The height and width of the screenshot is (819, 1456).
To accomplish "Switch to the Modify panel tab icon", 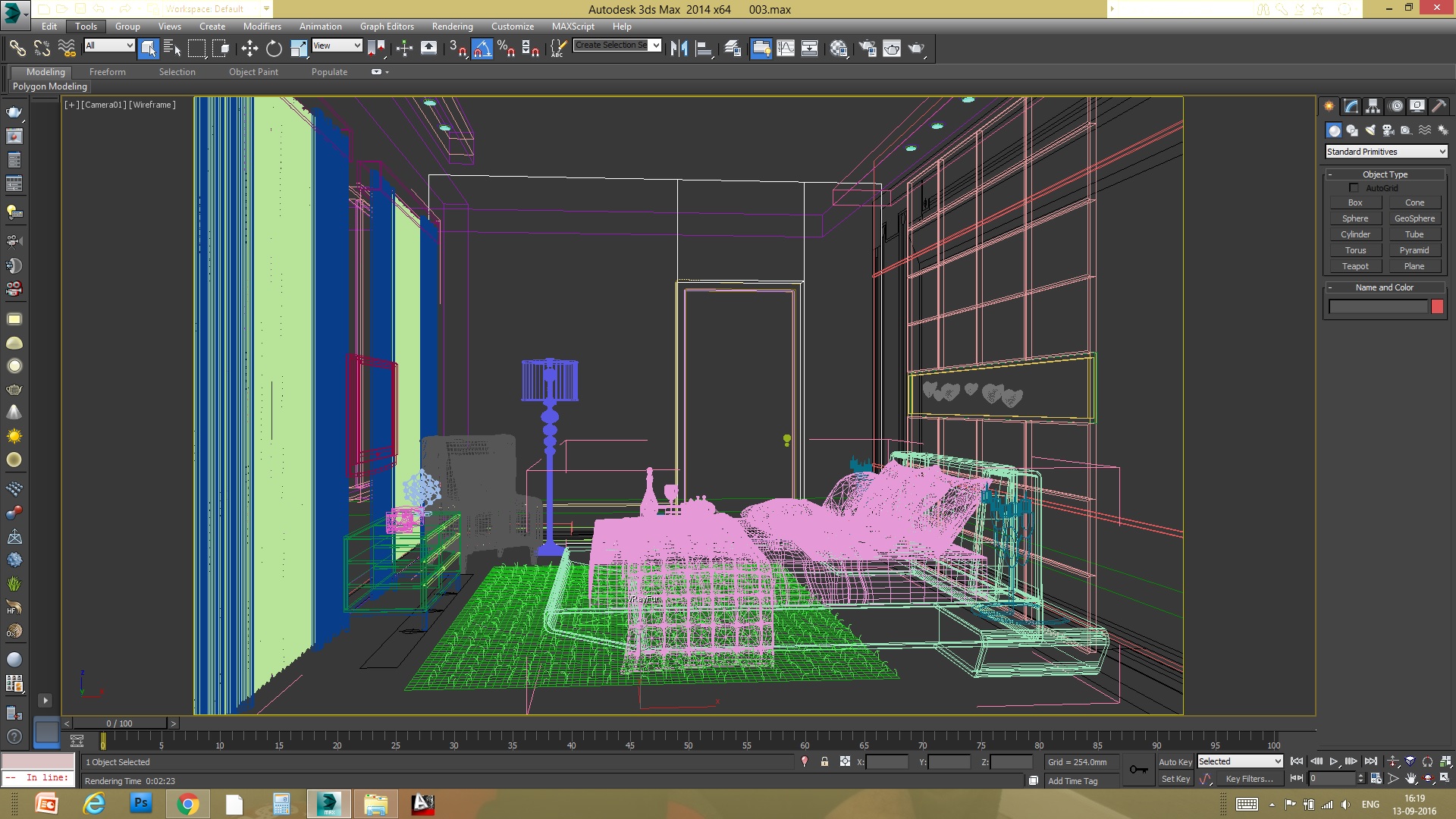I will pos(1351,106).
